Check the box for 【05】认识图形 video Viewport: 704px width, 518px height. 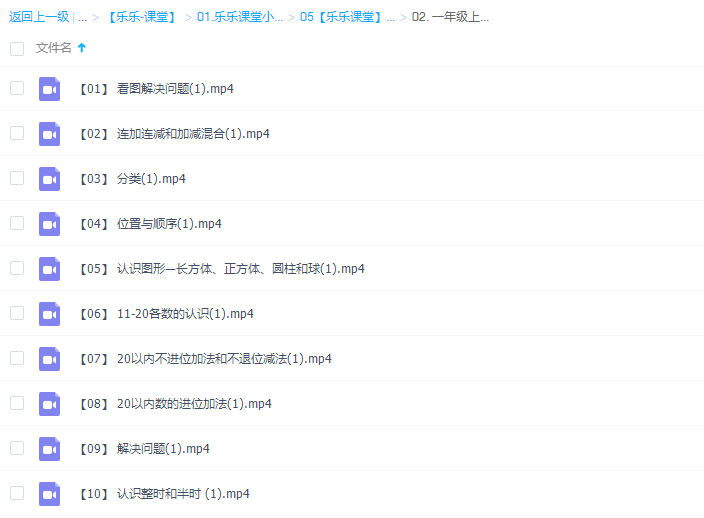[17, 268]
